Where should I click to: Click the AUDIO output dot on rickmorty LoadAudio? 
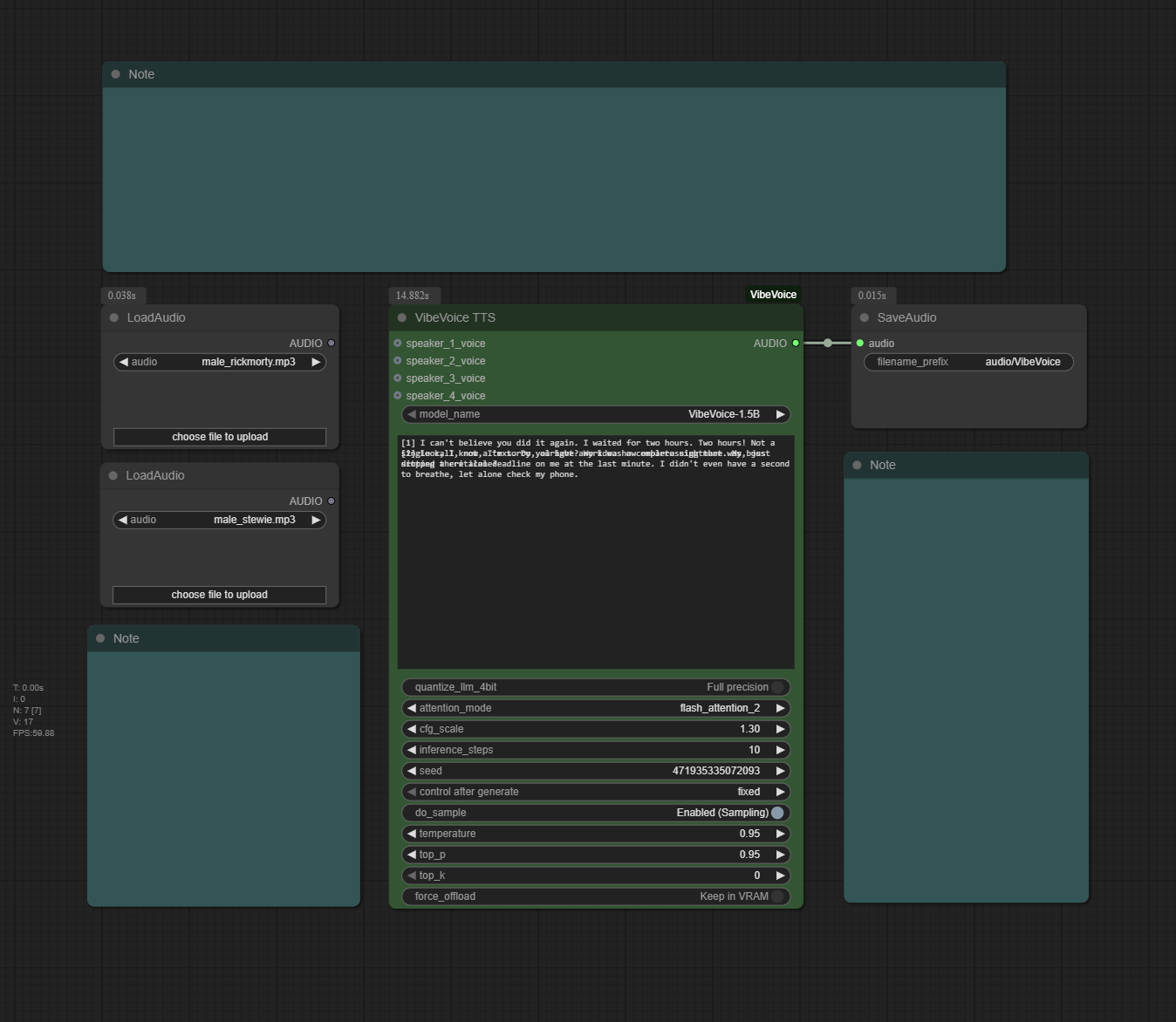point(330,343)
